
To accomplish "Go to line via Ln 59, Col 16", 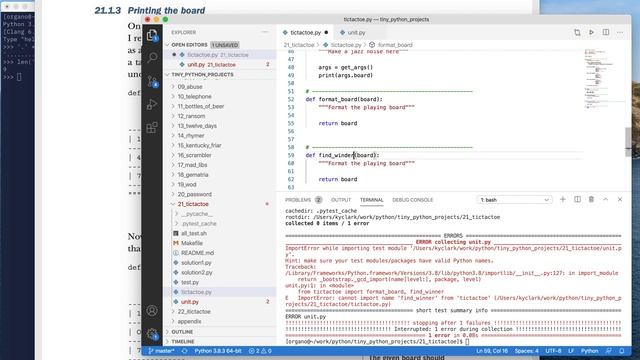I will (492, 351).
